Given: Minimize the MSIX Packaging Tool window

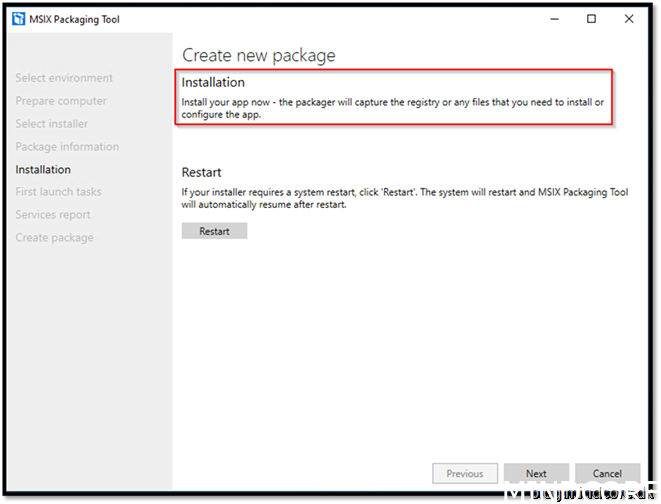Looking at the screenshot, I should click(x=554, y=19).
